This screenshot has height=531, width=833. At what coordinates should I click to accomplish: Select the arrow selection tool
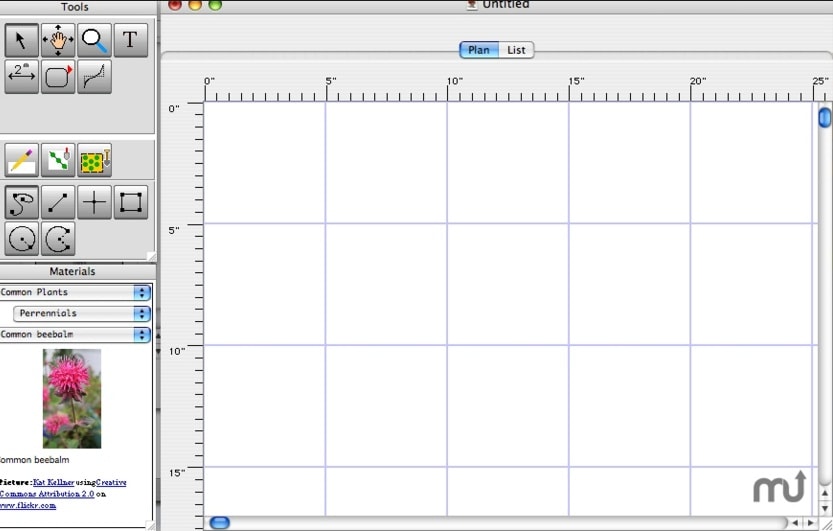click(x=22, y=40)
